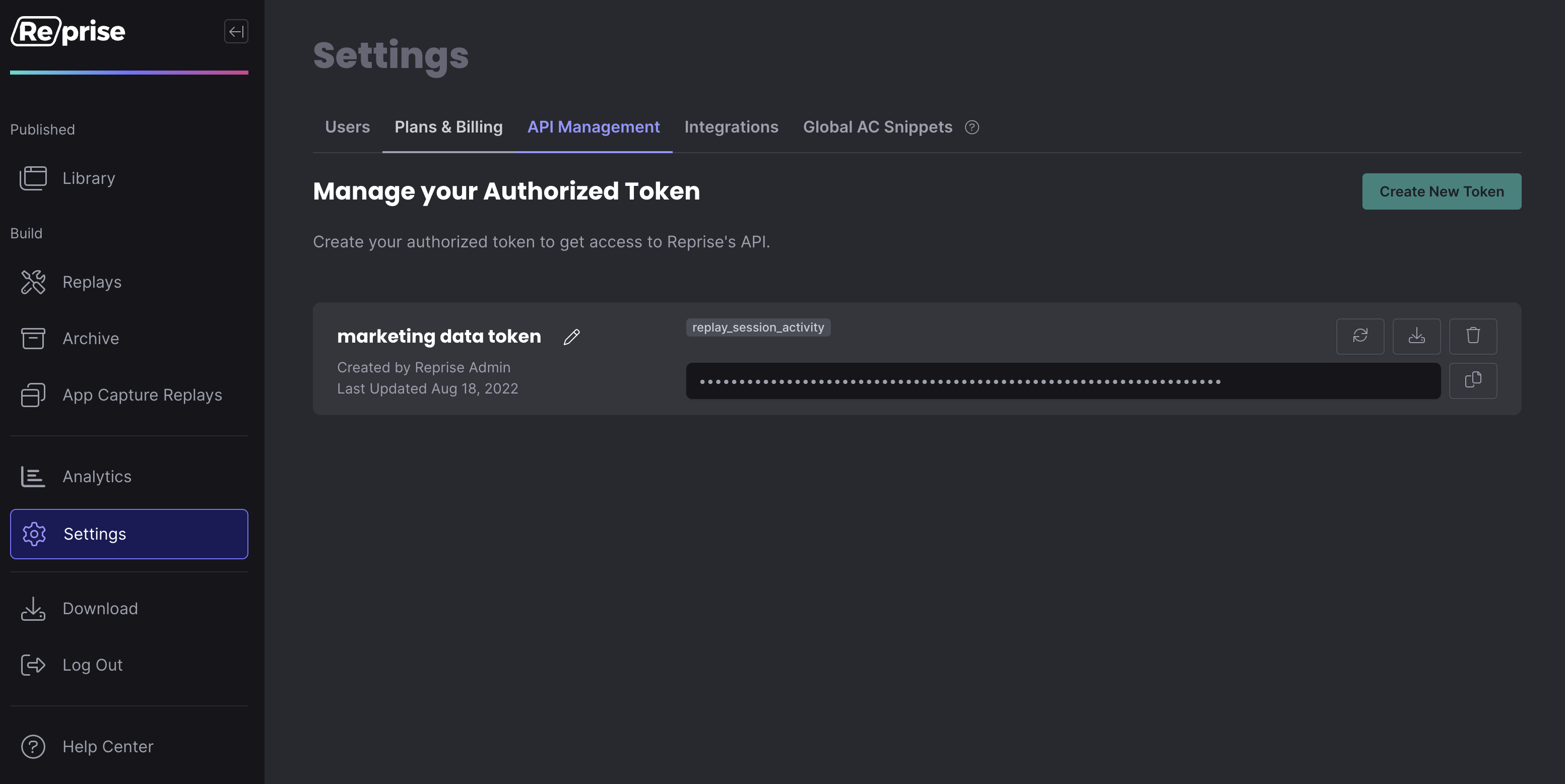The width and height of the screenshot is (1565, 784).
Task: Download the token using download icon
Action: tap(1416, 336)
